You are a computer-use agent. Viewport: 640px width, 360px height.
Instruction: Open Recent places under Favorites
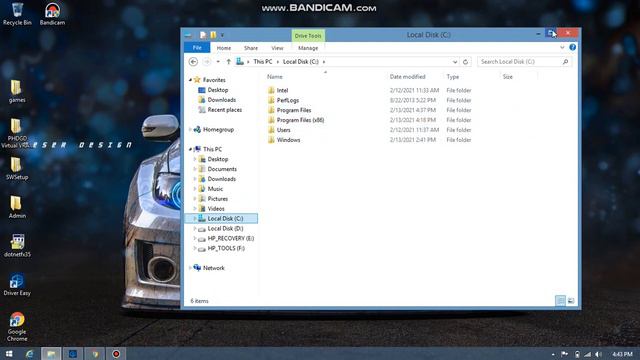pyautogui.click(x=224, y=110)
